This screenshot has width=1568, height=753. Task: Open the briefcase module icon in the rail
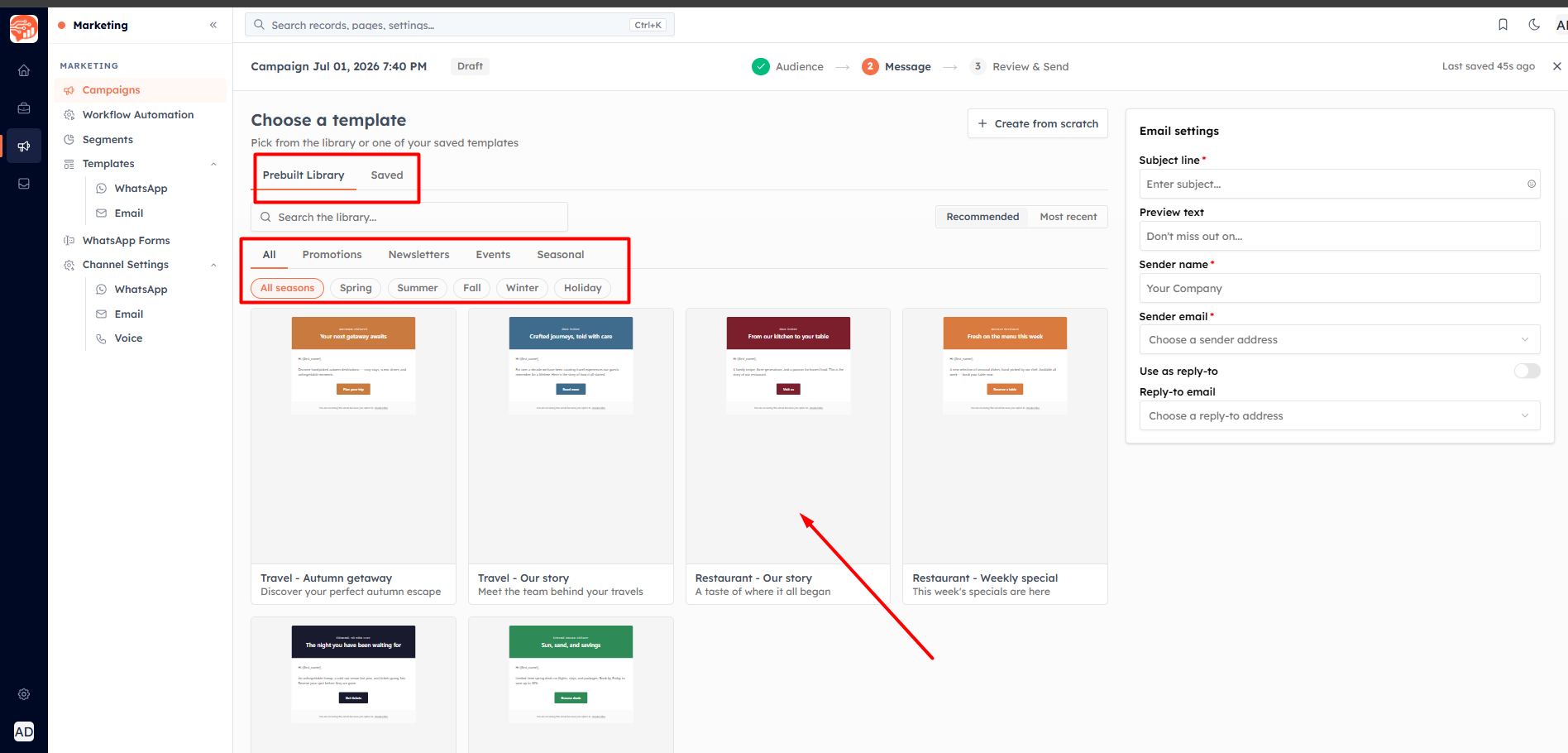pyautogui.click(x=24, y=108)
